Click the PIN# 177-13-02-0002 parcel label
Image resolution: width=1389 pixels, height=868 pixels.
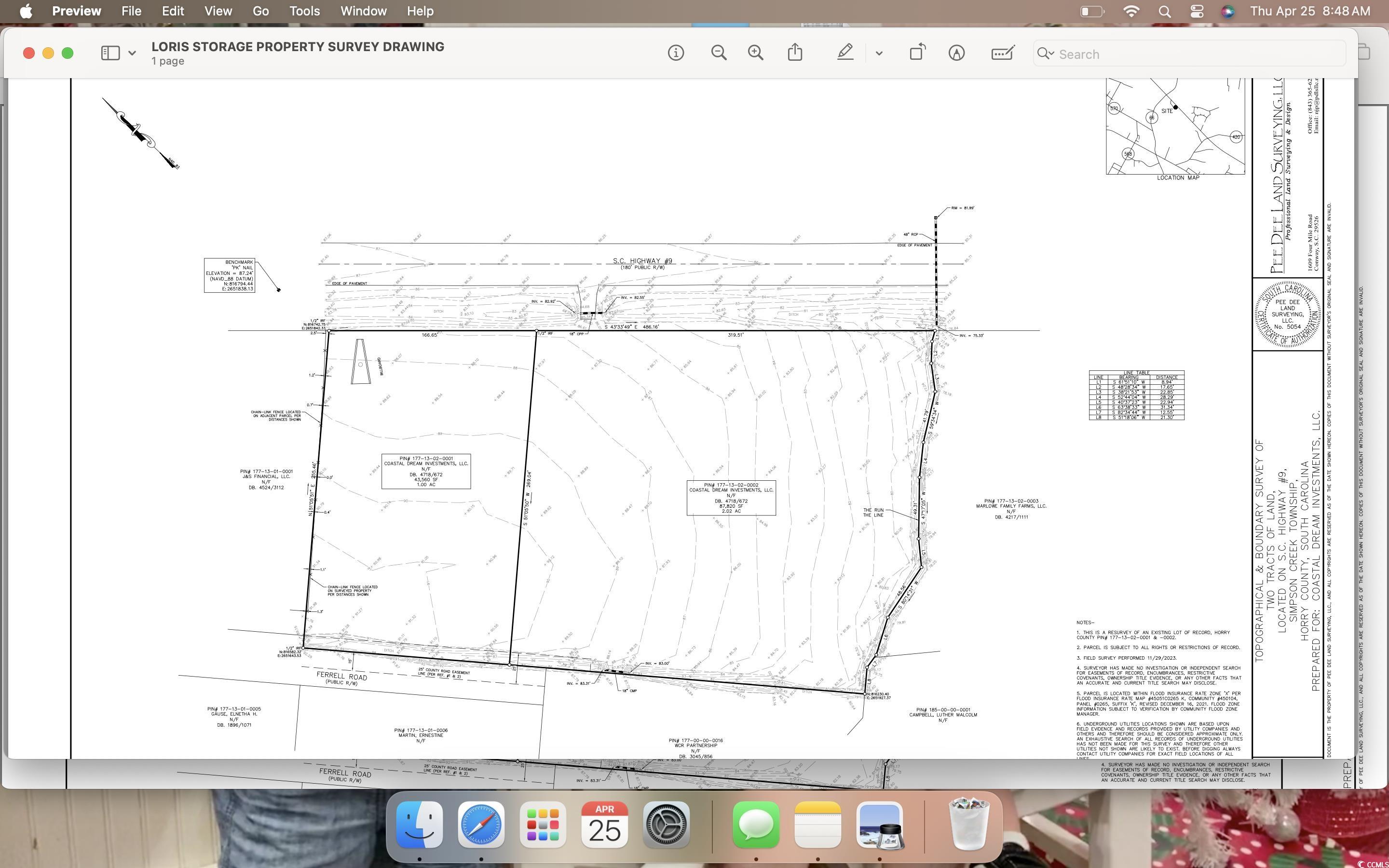point(731,498)
